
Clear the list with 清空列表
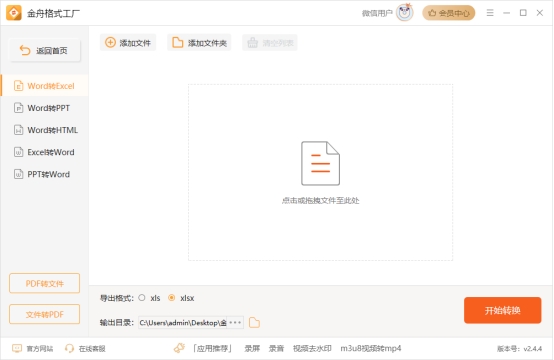270,43
